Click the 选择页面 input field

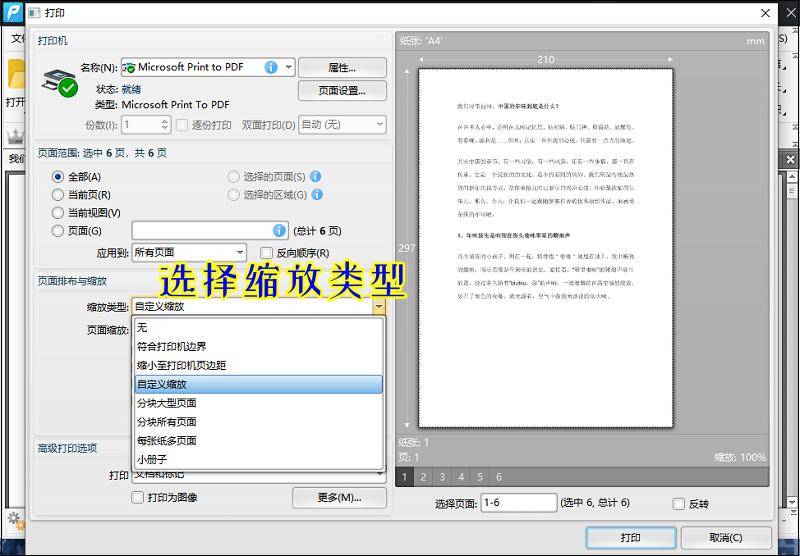point(519,503)
